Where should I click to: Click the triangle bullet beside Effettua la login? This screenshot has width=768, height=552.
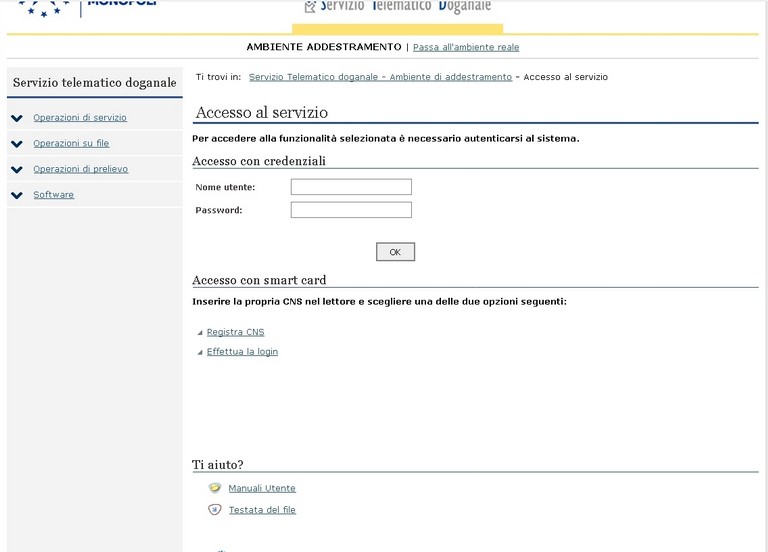200,353
